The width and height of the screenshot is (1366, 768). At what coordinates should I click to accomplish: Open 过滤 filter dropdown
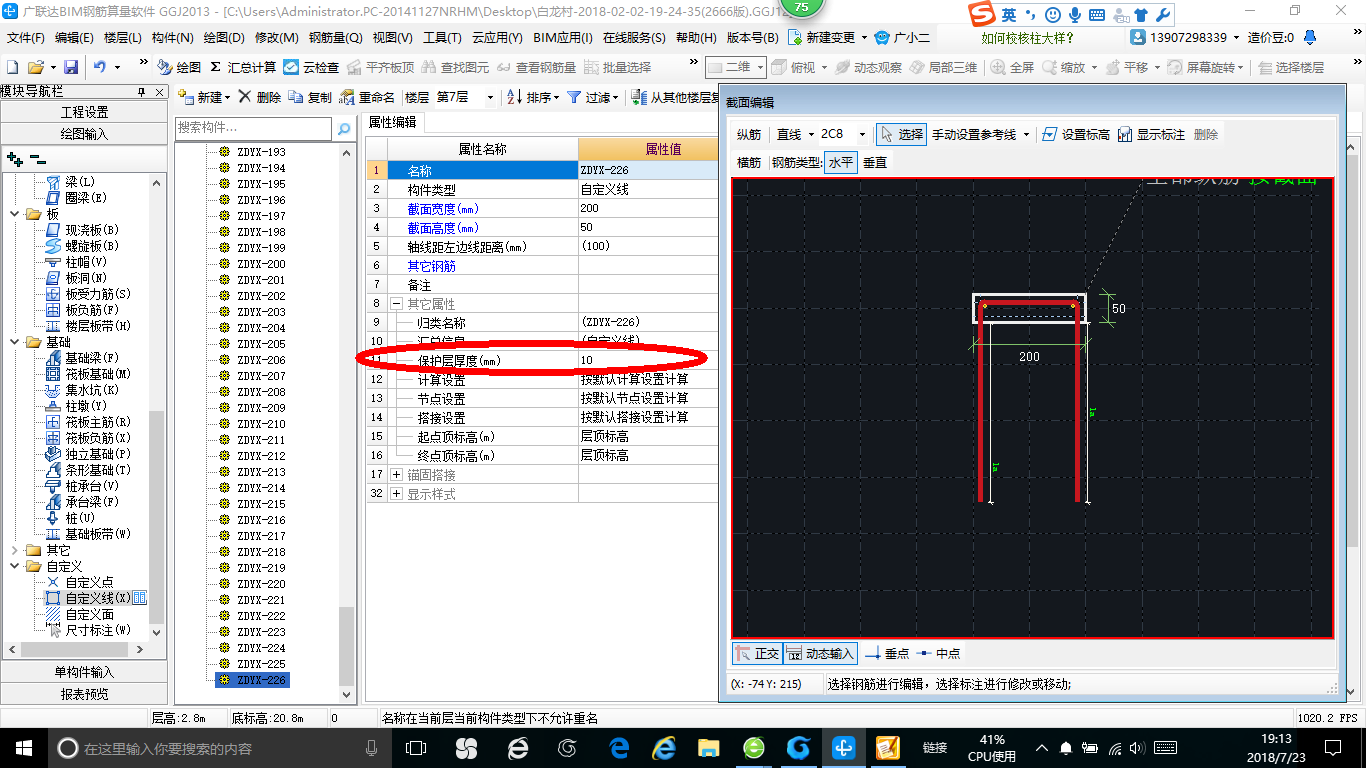pyautogui.click(x=592, y=97)
